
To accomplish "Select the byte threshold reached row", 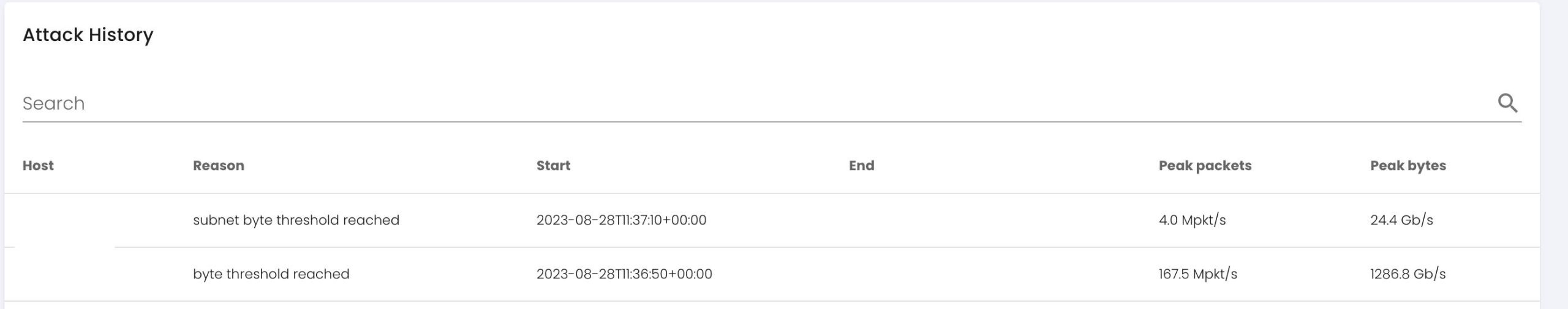I will (x=772, y=274).
